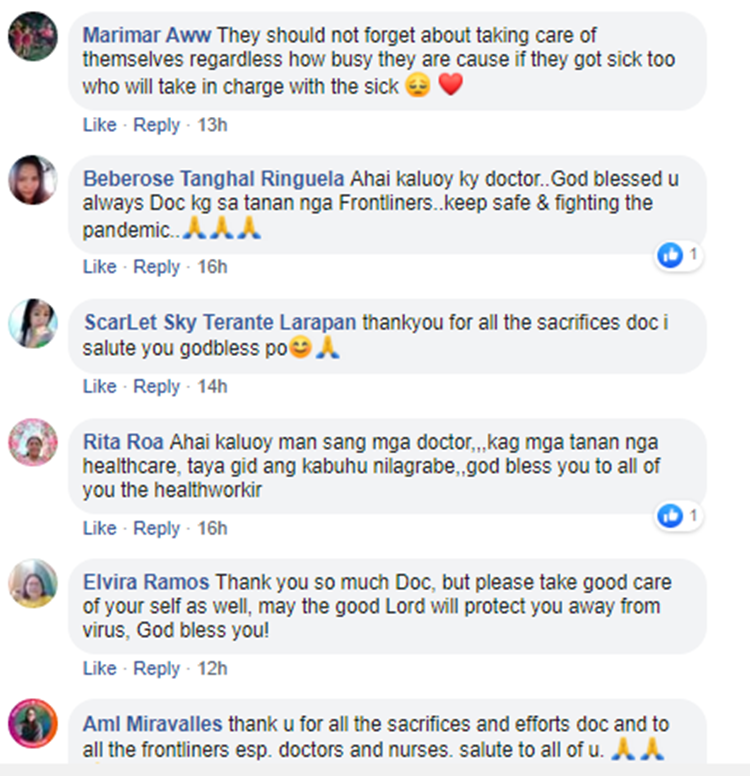Click the like reaction icon on Beberose's comment
Screen dimensions: 750x776
(x=670, y=255)
